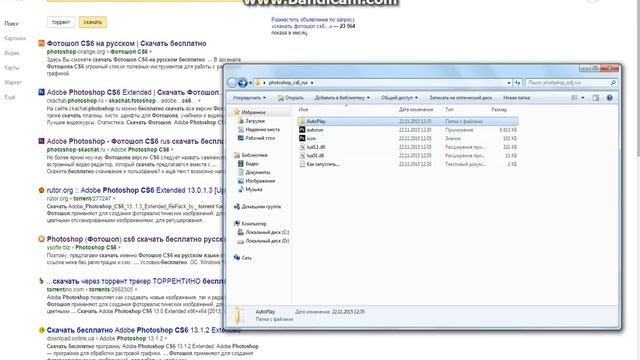This screenshot has width=640, height=360.
Task: Click Записать на оптический диск
Action: click(x=460, y=98)
